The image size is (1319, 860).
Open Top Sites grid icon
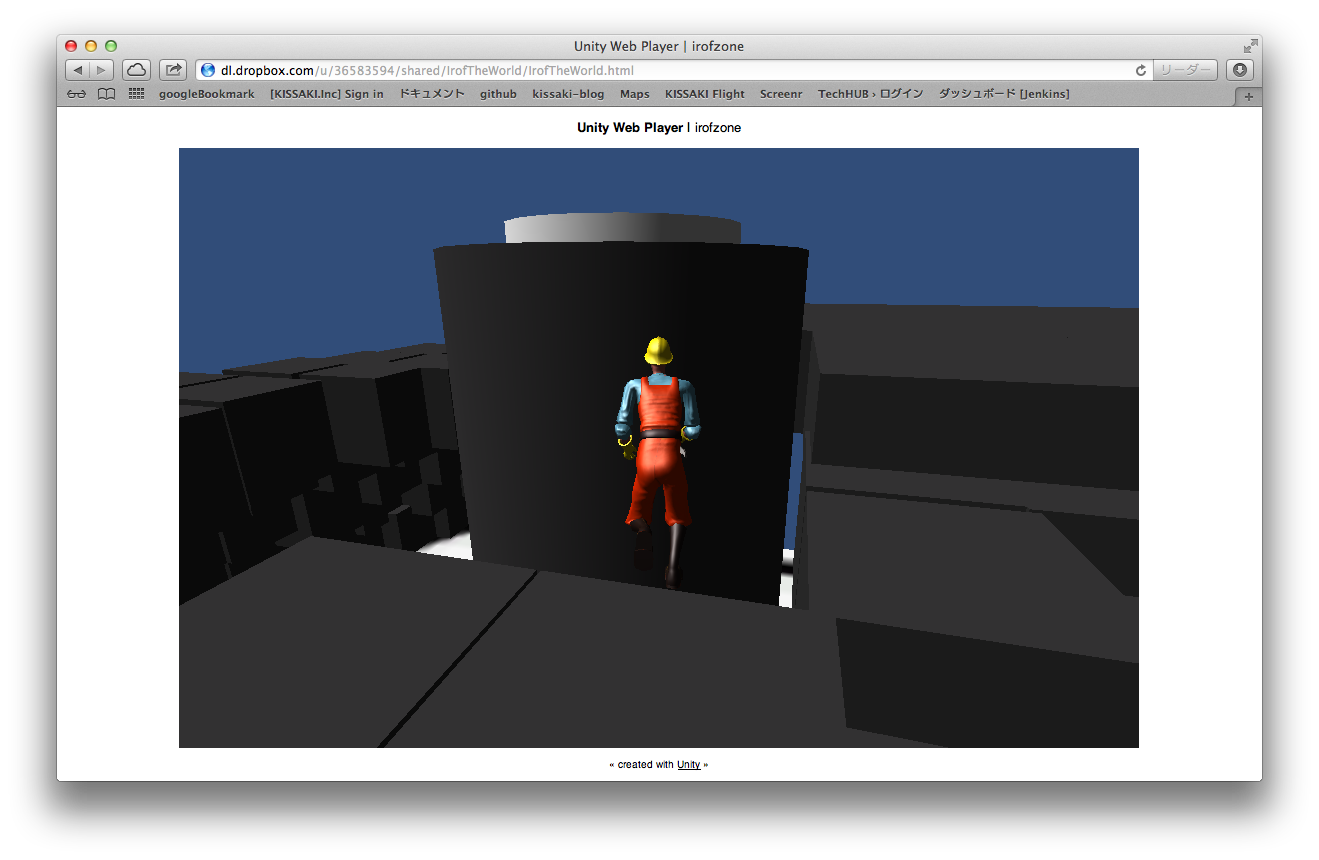[136, 94]
